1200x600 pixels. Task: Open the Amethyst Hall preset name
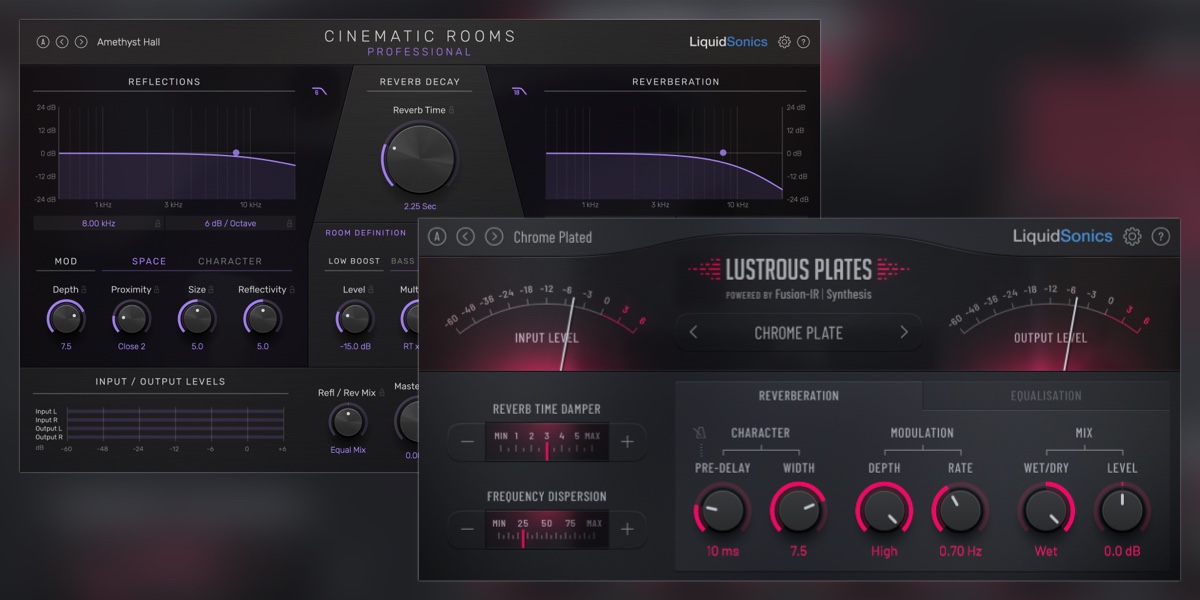(128, 42)
